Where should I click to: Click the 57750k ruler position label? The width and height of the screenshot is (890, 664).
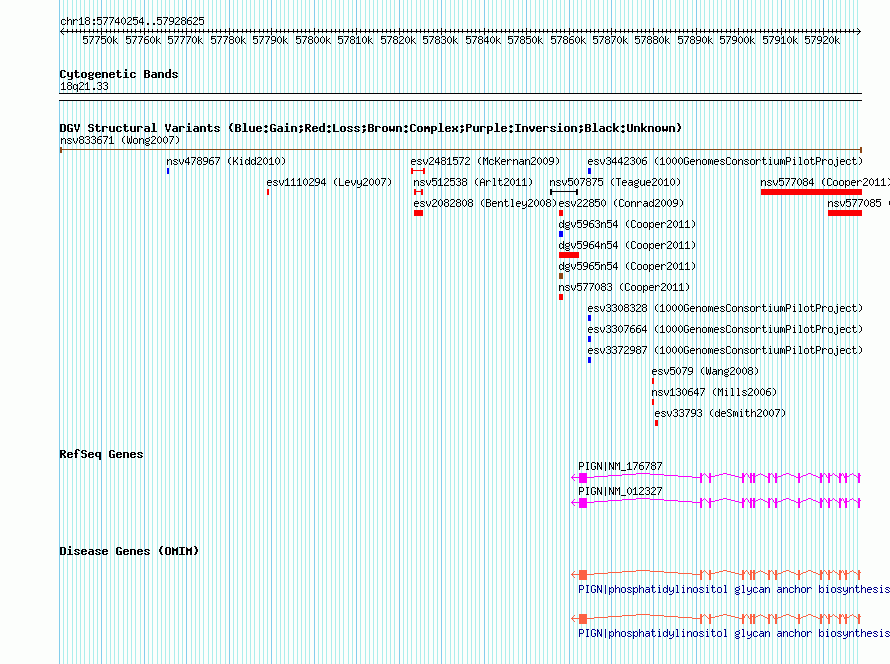(100, 40)
